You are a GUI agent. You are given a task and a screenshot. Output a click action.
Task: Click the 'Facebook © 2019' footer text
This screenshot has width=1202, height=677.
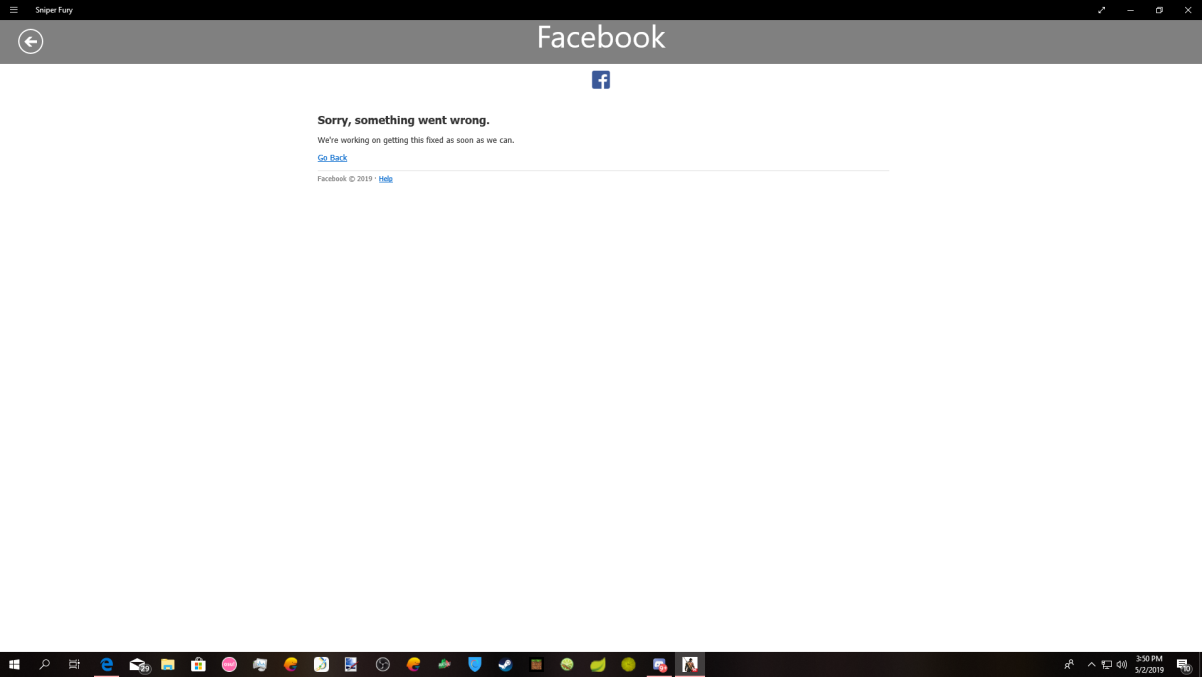(345, 179)
